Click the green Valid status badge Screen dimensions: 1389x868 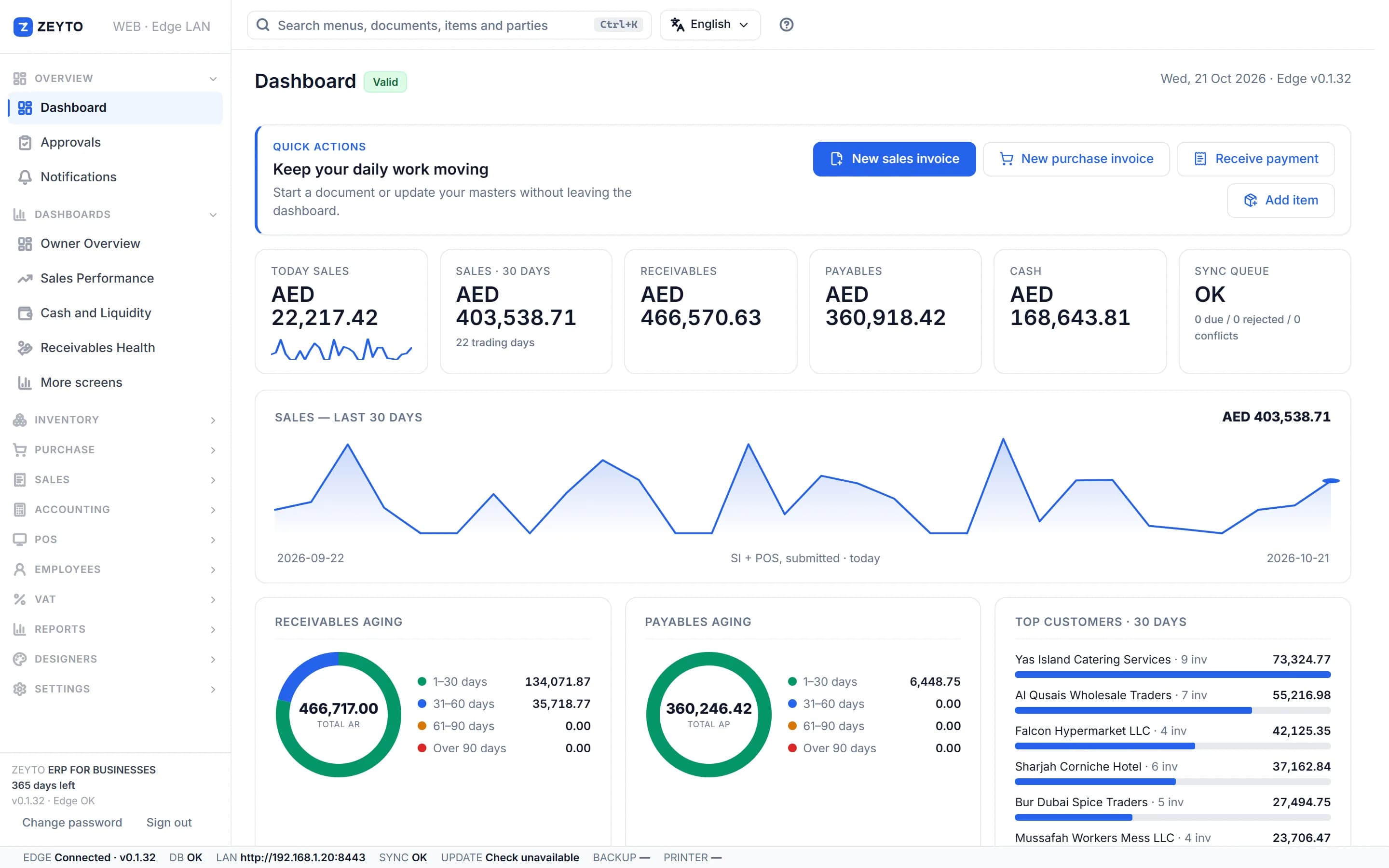click(385, 82)
